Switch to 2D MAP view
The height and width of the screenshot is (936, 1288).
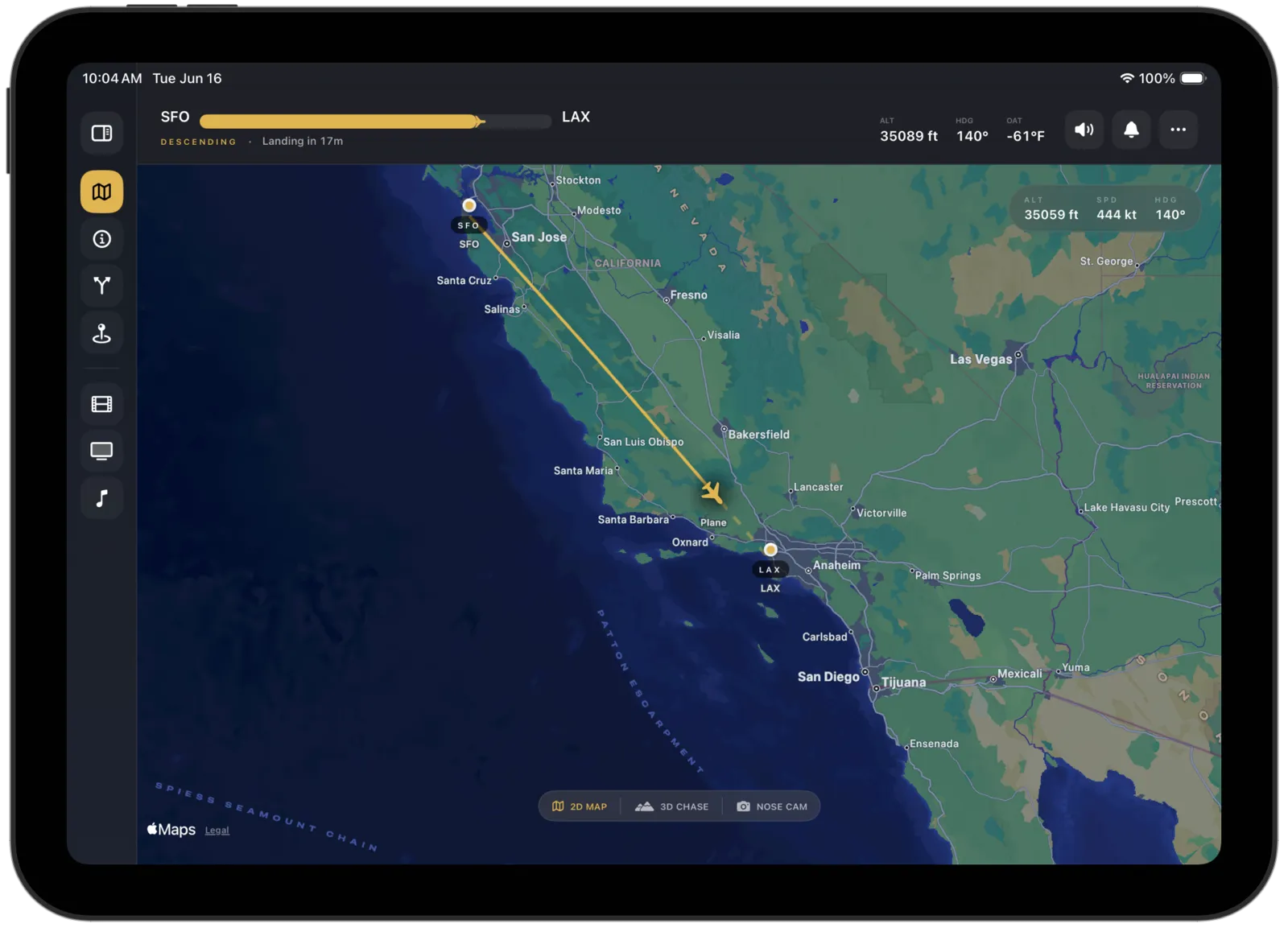580,806
